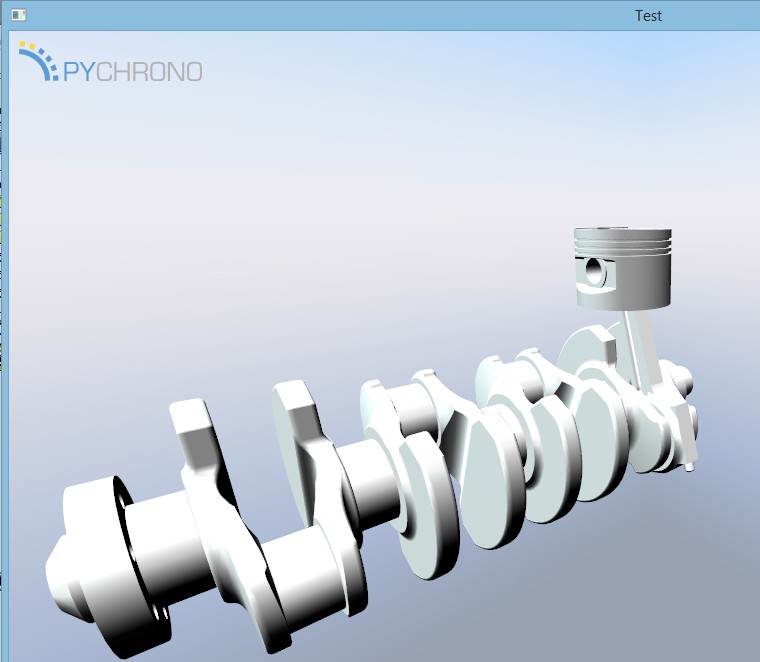This screenshot has height=662, width=760.
Task: Click the PYCHRONO logo wordmark
Action: pyautogui.click(x=133, y=72)
